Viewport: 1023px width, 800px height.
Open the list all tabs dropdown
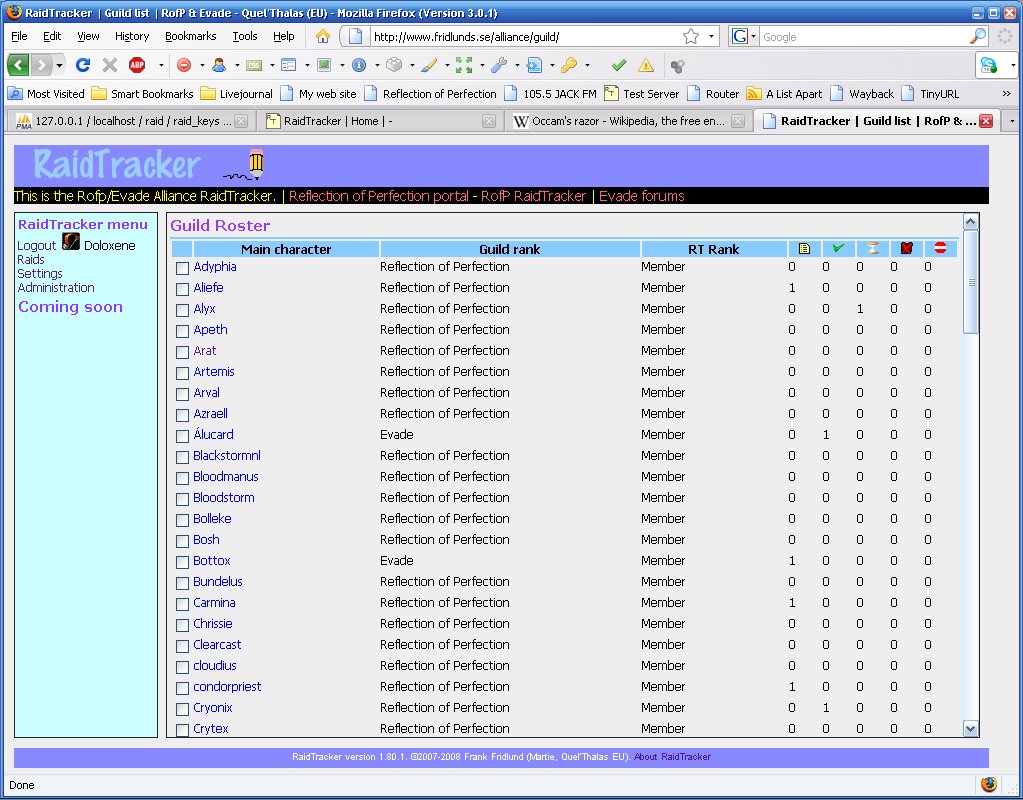point(1011,121)
